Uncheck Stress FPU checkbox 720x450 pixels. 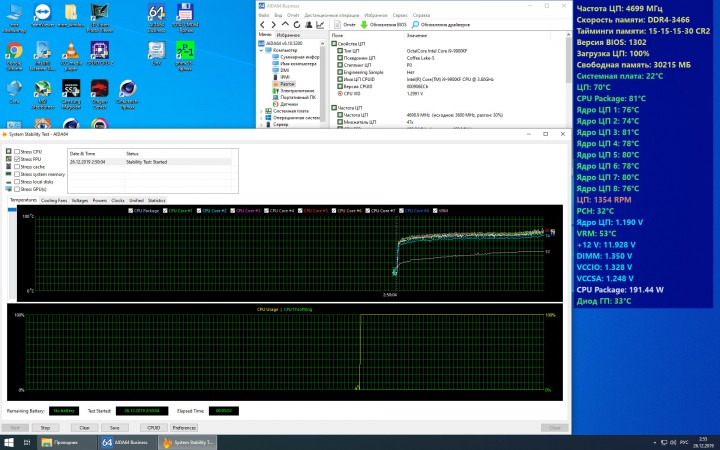click(x=17, y=159)
